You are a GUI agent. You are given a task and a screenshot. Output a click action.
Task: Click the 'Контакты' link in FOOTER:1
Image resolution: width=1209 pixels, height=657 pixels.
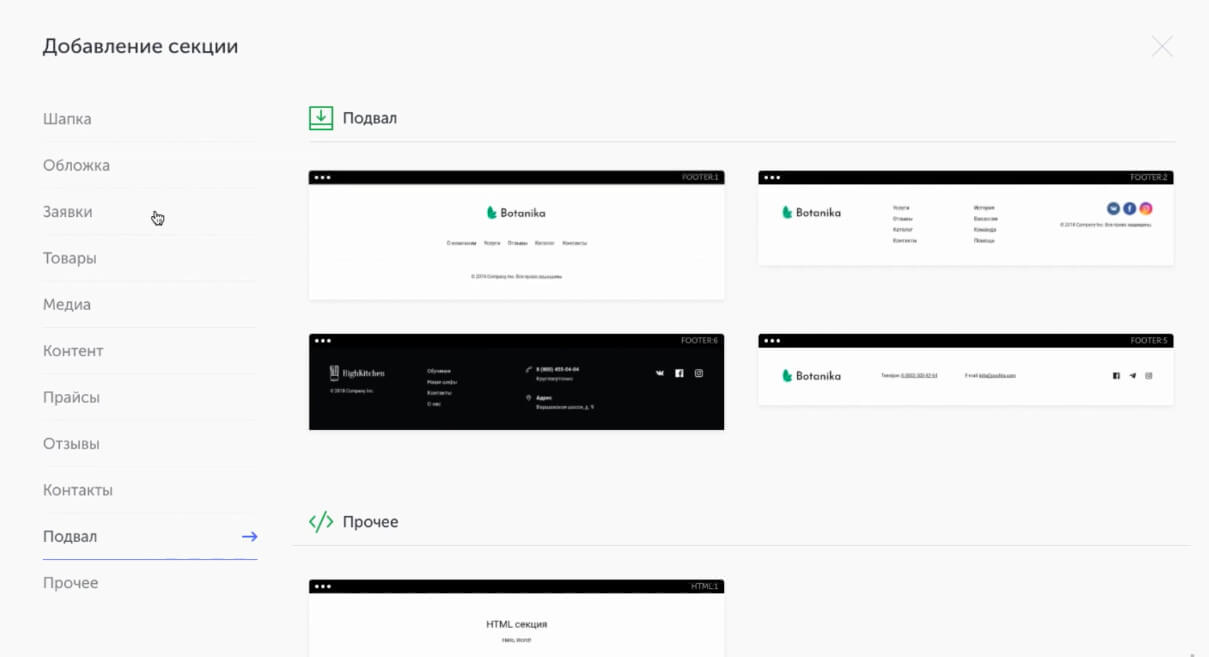tap(574, 243)
